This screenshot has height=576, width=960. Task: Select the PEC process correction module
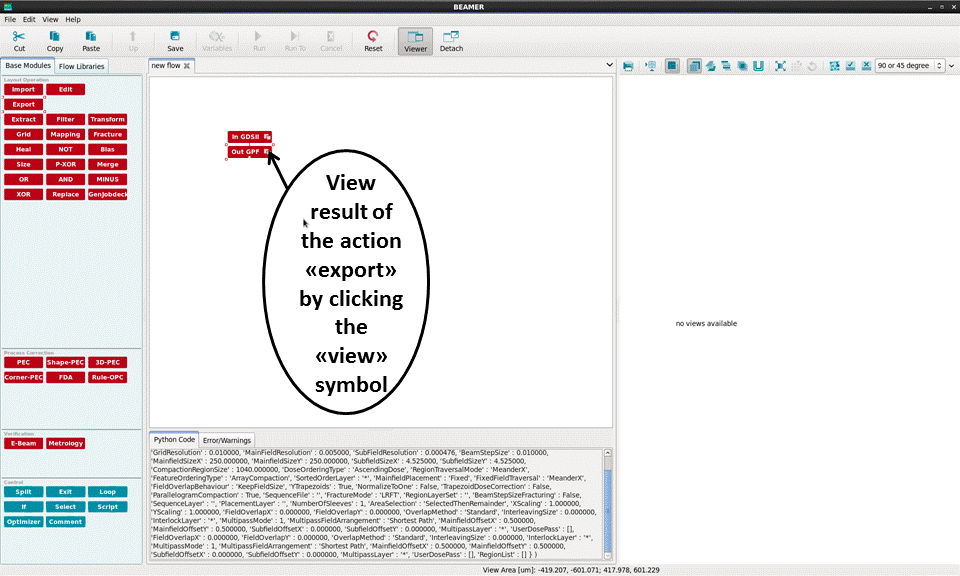click(x=23, y=362)
